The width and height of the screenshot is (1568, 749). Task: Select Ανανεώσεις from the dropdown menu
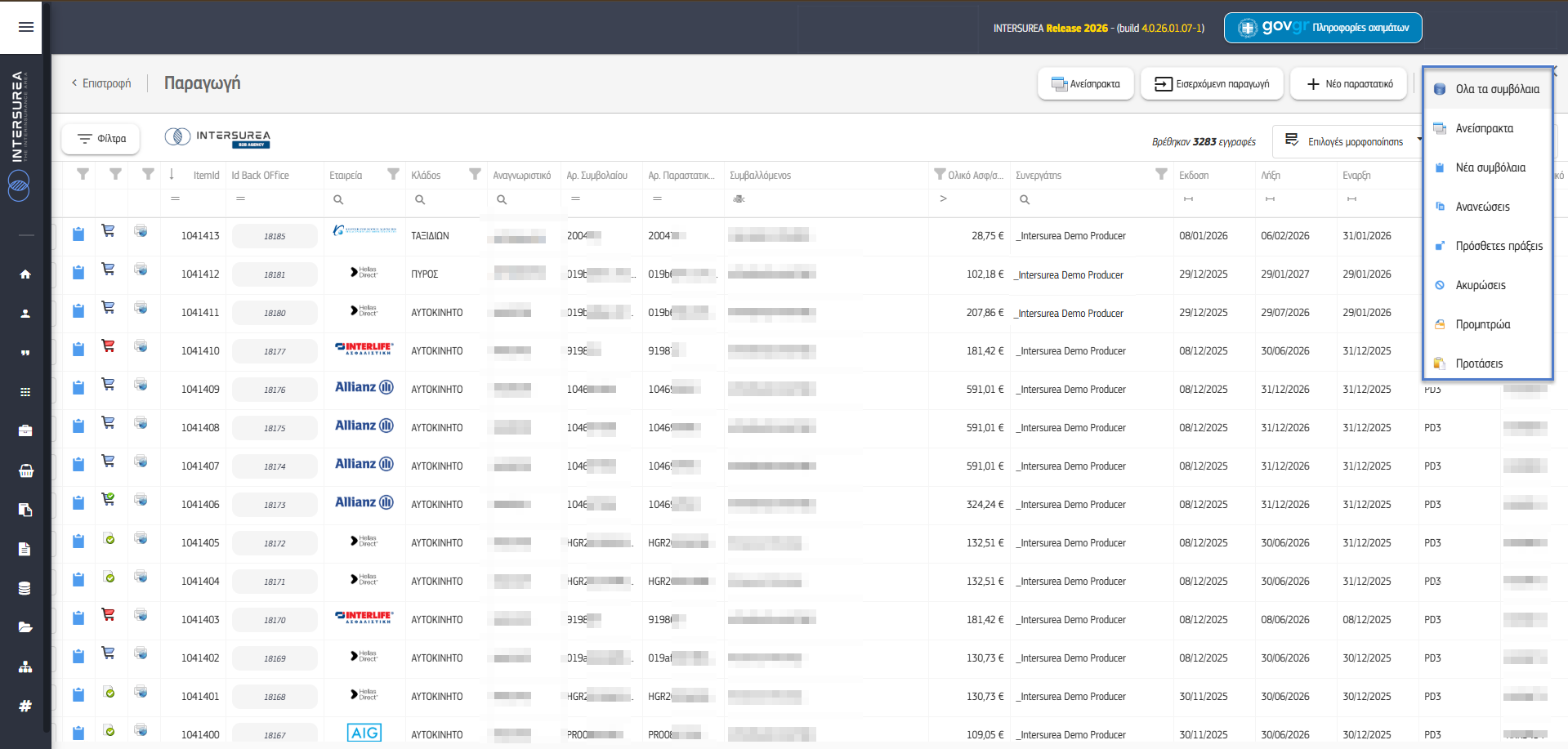point(1482,207)
